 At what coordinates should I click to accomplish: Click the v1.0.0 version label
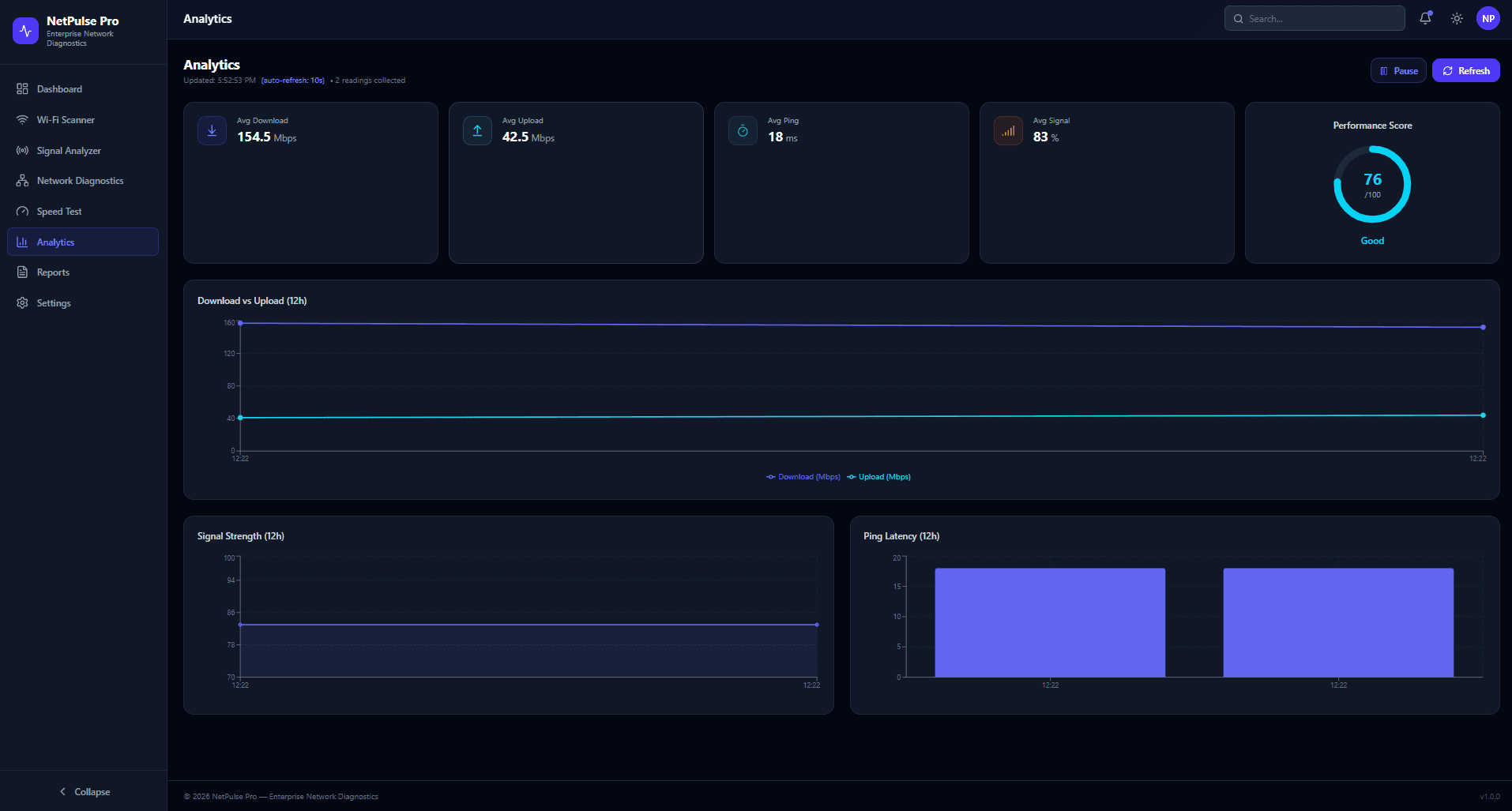coord(1490,797)
